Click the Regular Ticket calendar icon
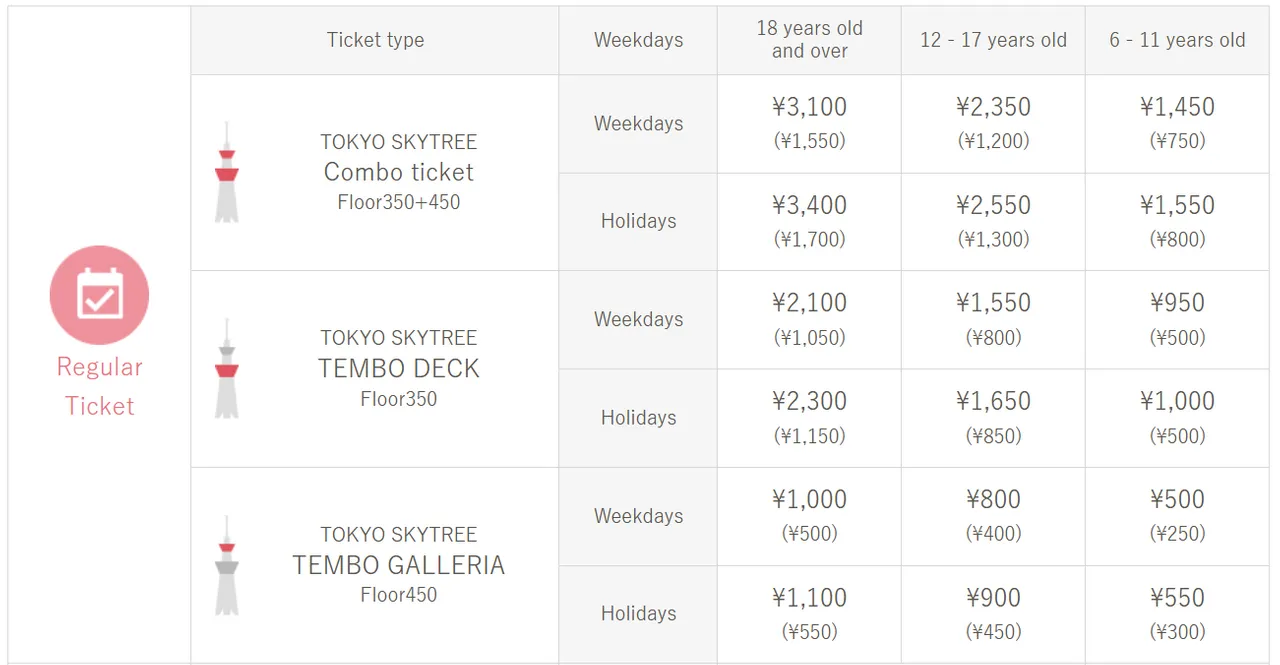 pos(99,295)
